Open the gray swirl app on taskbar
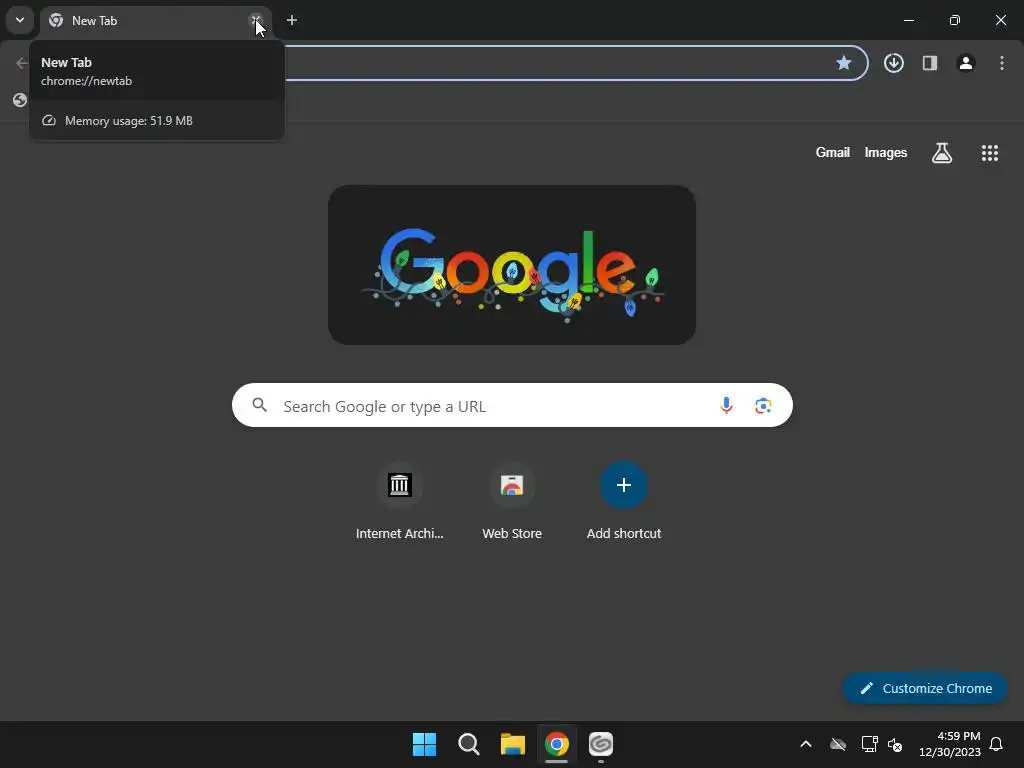The width and height of the screenshot is (1024, 768). pos(601,744)
